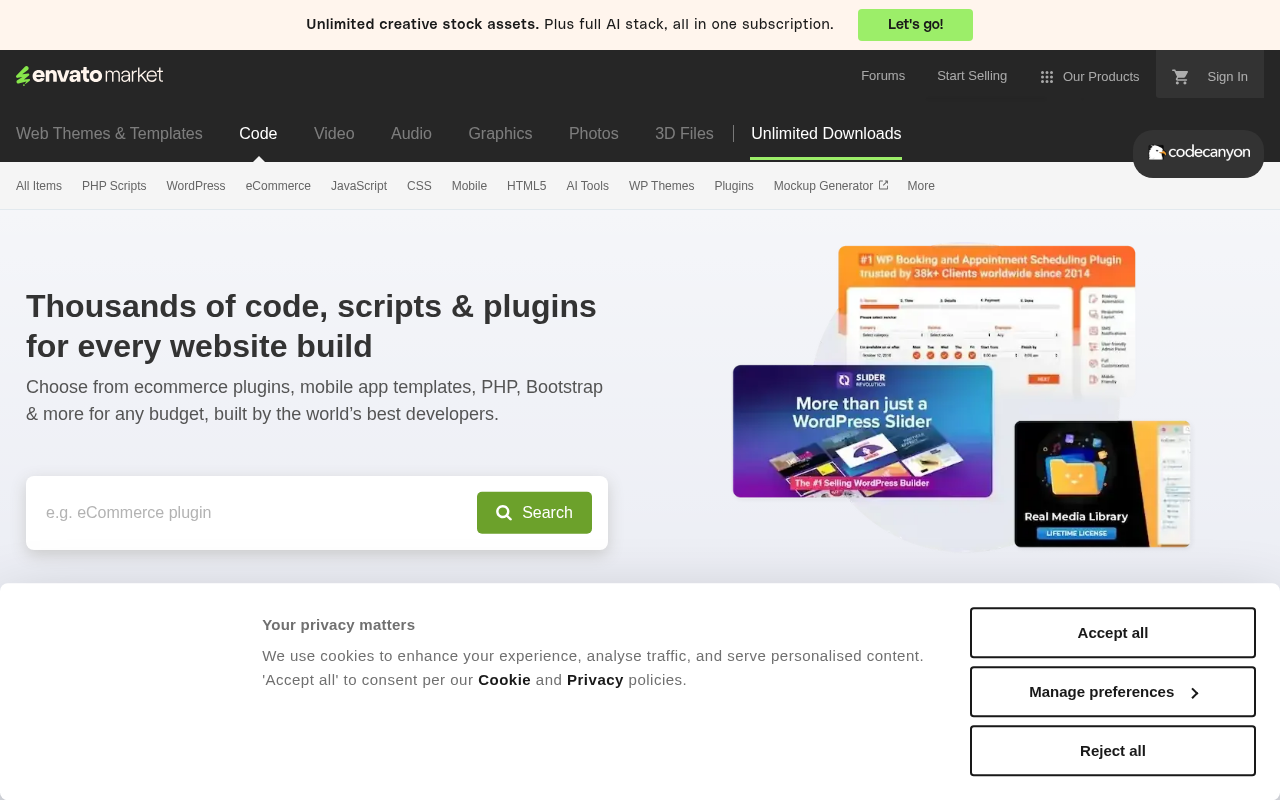The height and width of the screenshot is (800, 1280).
Task: Open the Real Media Library promo image
Action: tap(1102, 484)
